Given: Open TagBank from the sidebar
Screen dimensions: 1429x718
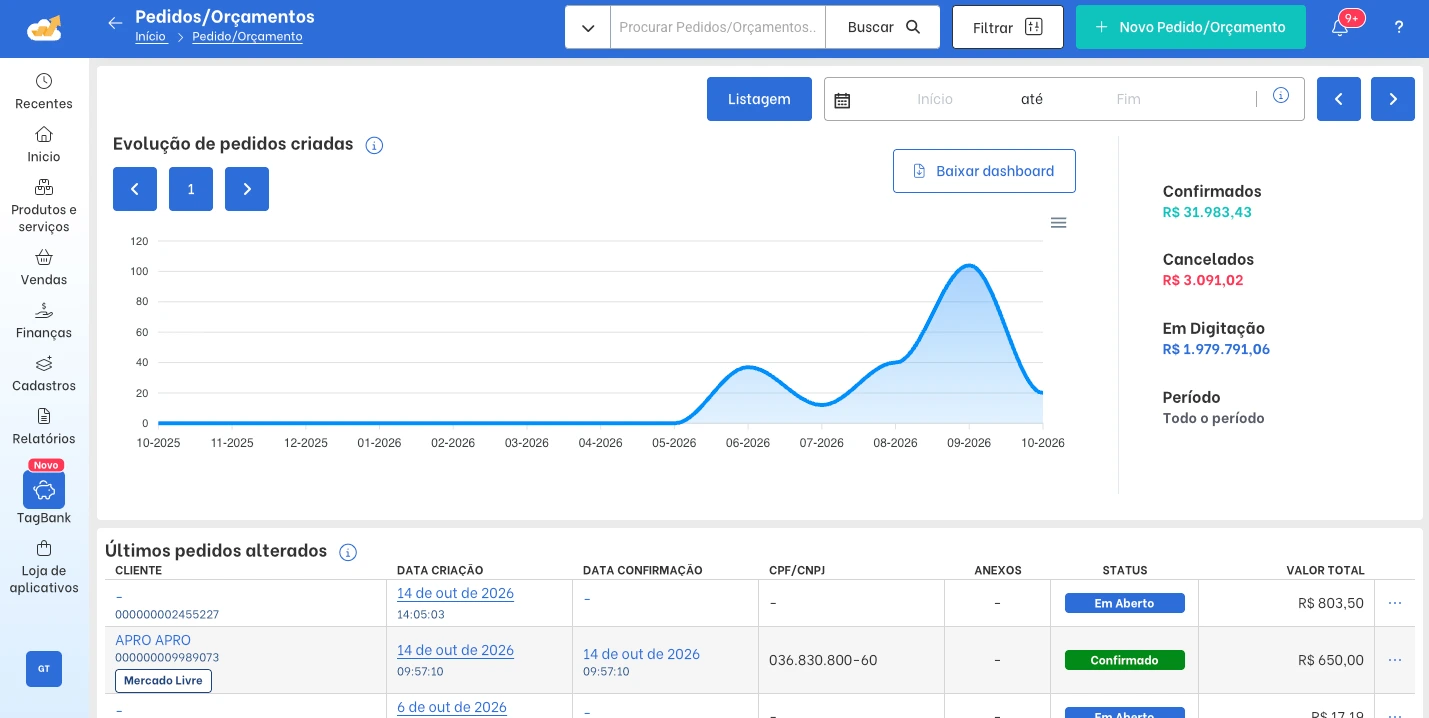Looking at the screenshot, I should [44, 497].
